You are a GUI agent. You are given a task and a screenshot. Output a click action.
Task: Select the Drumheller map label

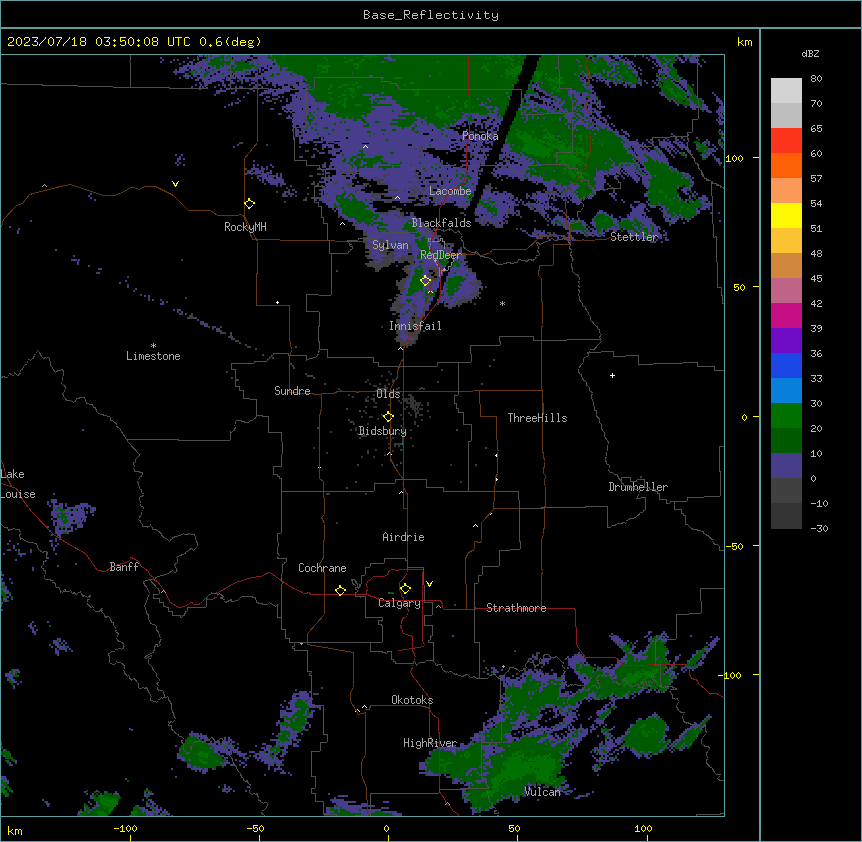[x=638, y=487]
